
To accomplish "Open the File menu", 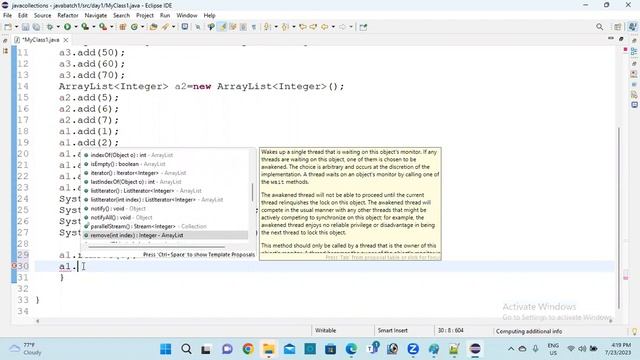I will pos(7,16).
